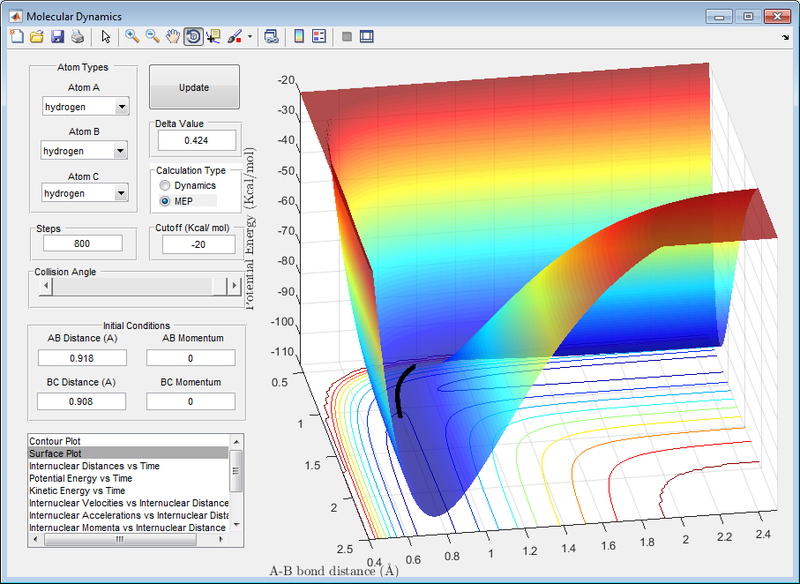This screenshot has height=584, width=800.
Task: Click the Steps input field
Action: click(x=81, y=243)
